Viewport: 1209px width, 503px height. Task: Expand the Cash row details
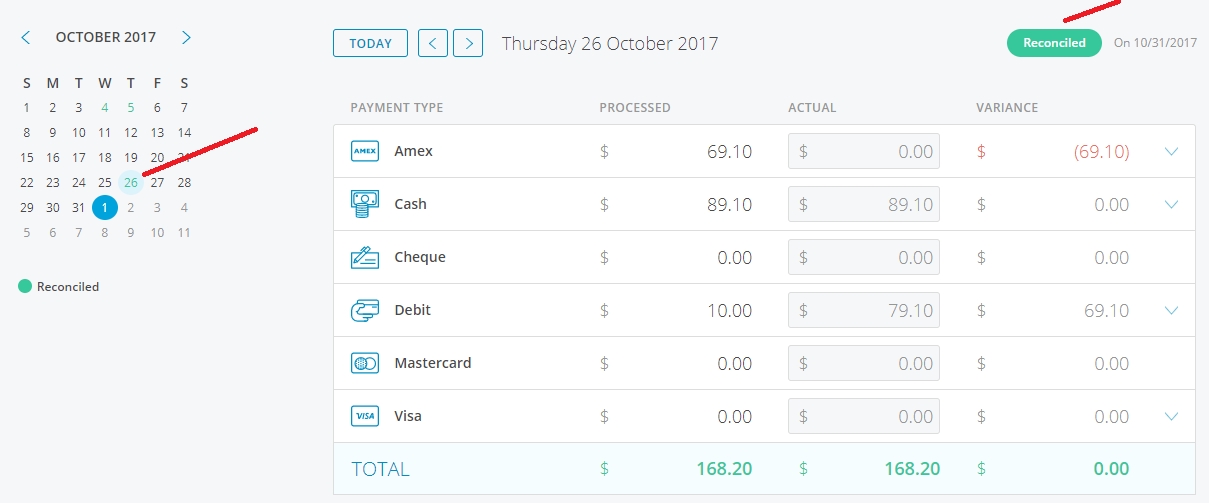point(1172,204)
